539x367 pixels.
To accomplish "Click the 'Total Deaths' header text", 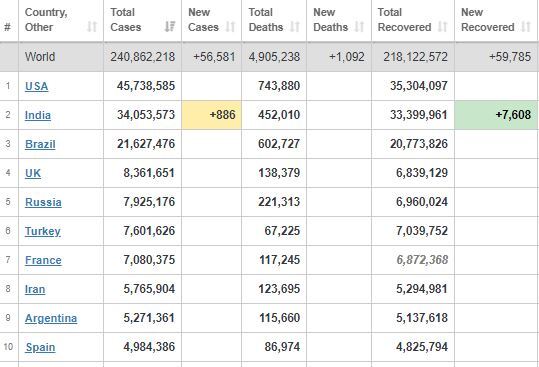I will [266, 20].
